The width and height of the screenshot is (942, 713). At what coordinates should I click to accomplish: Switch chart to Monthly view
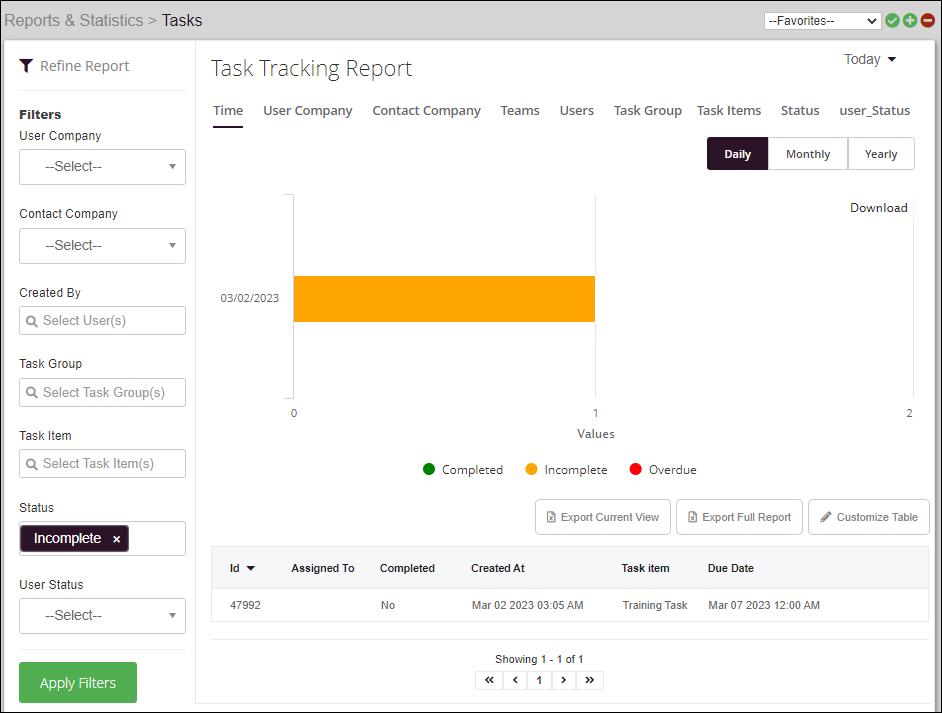[x=807, y=154]
